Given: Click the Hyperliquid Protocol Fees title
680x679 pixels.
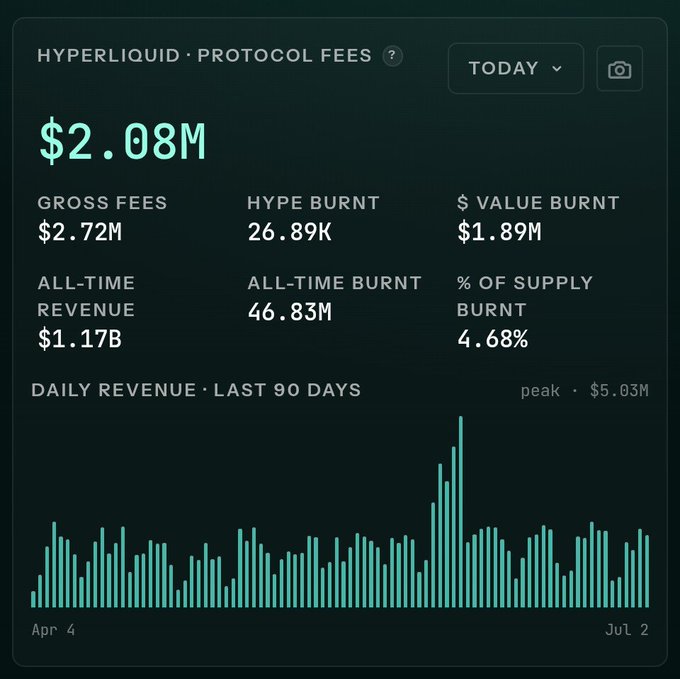Looking at the screenshot, I should coord(204,55).
